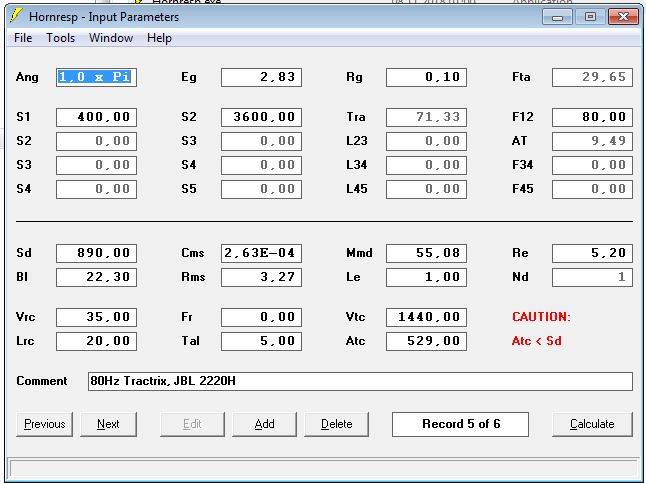Viewport: 646px width, 483px height.
Task: Close the Hornresp Input Parameters window
Action: 623,17
